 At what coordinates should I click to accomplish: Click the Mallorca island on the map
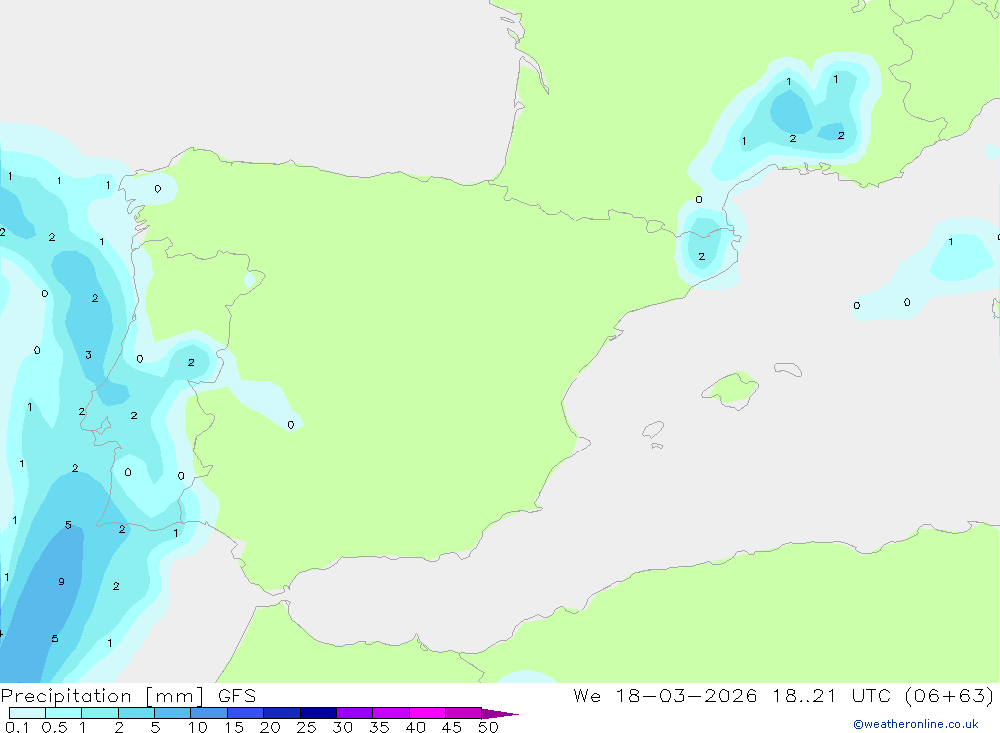point(731,389)
